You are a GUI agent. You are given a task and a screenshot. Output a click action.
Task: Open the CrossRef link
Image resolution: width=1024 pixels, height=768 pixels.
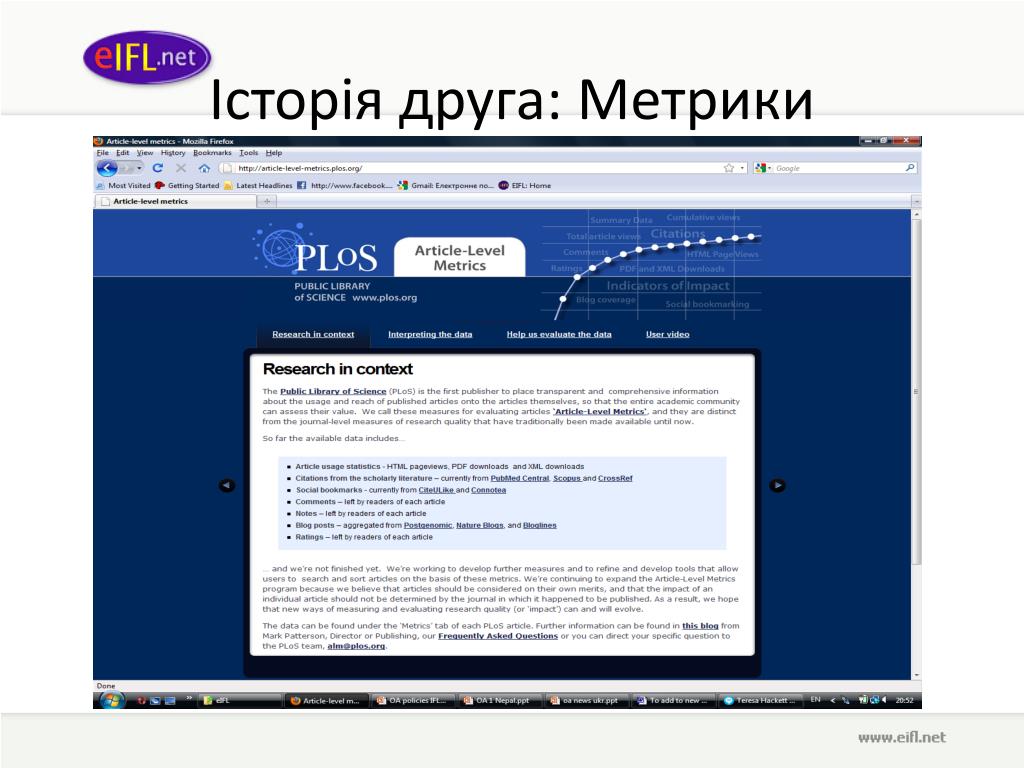615,478
